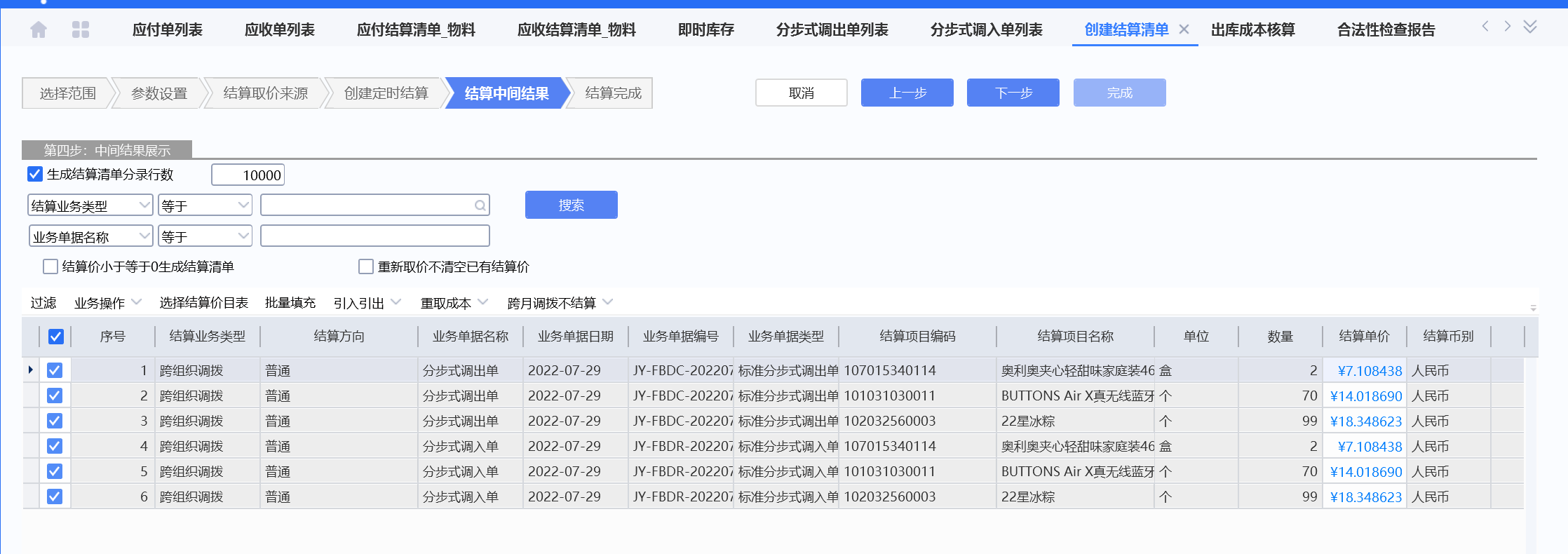The image size is (1568, 554).
Task: Switch to 应收单列表 tab
Action: pos(280,29)
